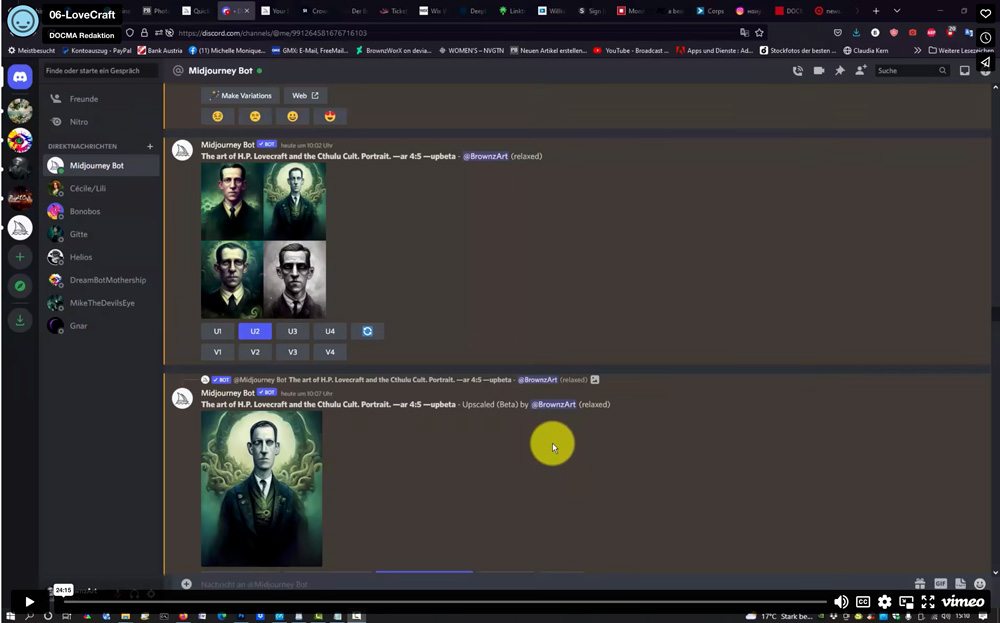The width and height of the screenshot is (1000, 623).
Task: Click add friends to DM icon
Action: pyautogui.click(x=861, y=71)
